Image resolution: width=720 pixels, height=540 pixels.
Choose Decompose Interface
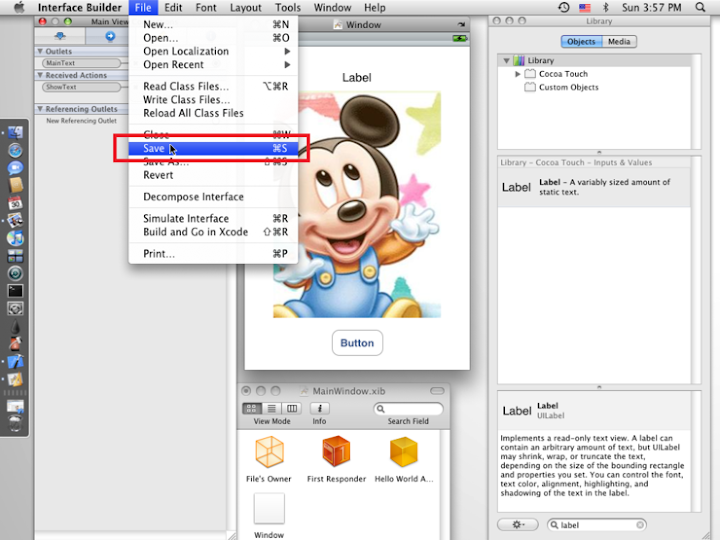click(x=213, y=197)
